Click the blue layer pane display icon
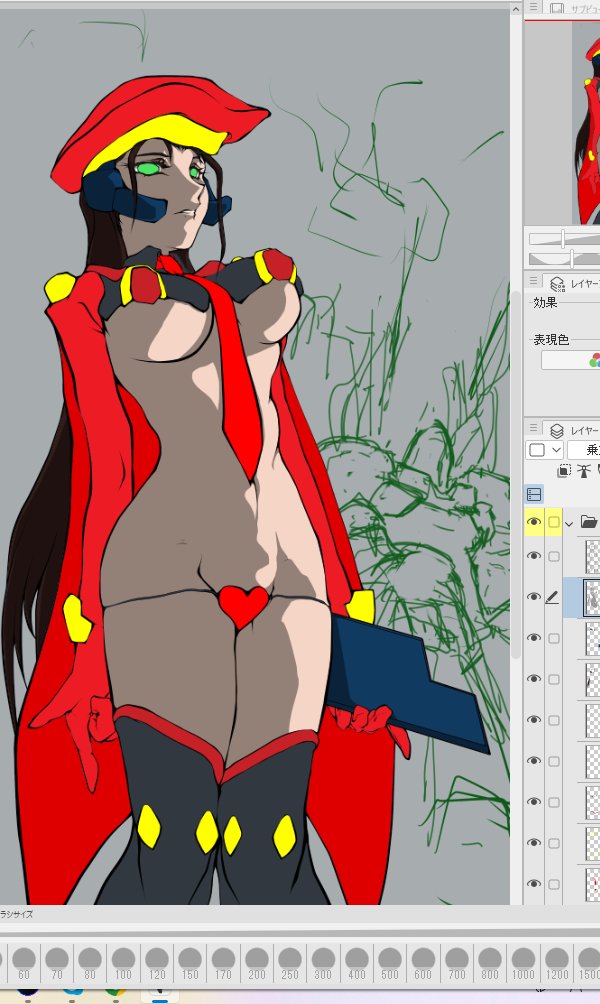 click(x=533, y=494)
